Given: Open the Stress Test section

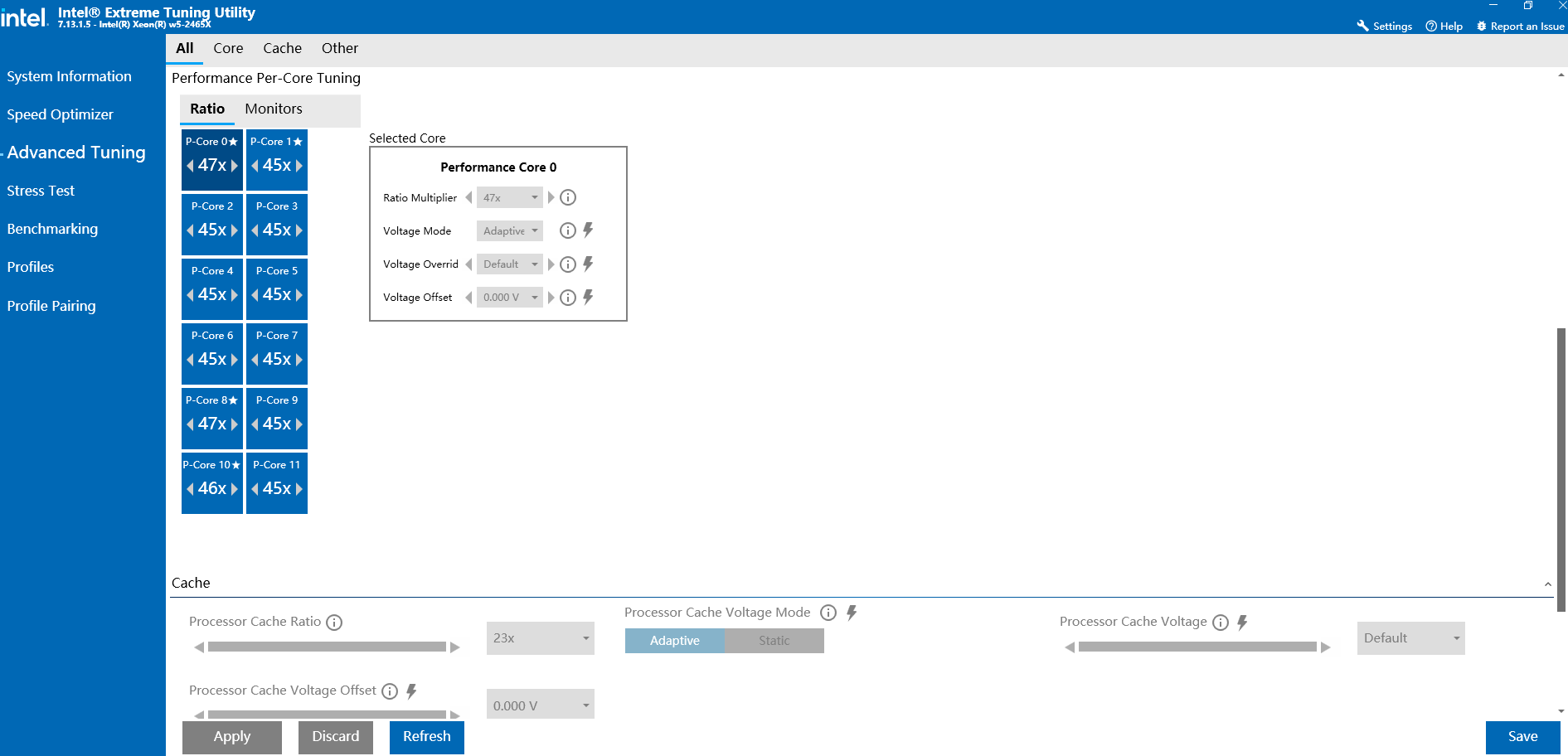Looking at the screenshot, I should pos(40,191).
